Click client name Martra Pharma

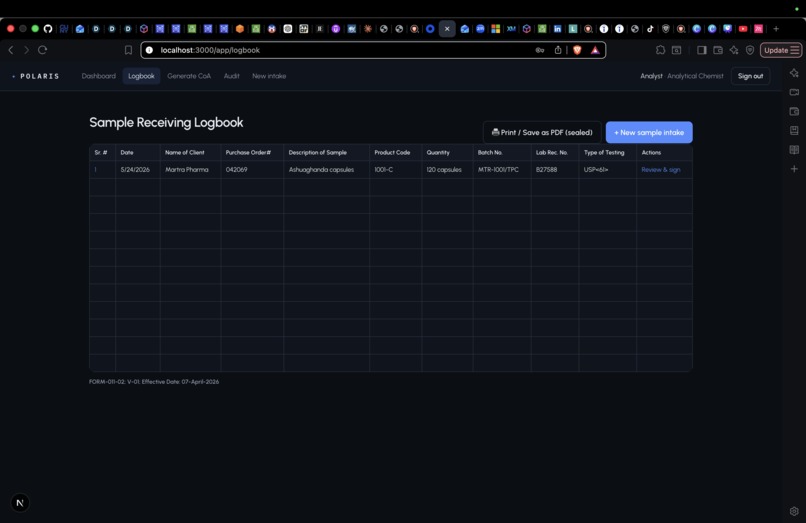[x=187, y=170]
